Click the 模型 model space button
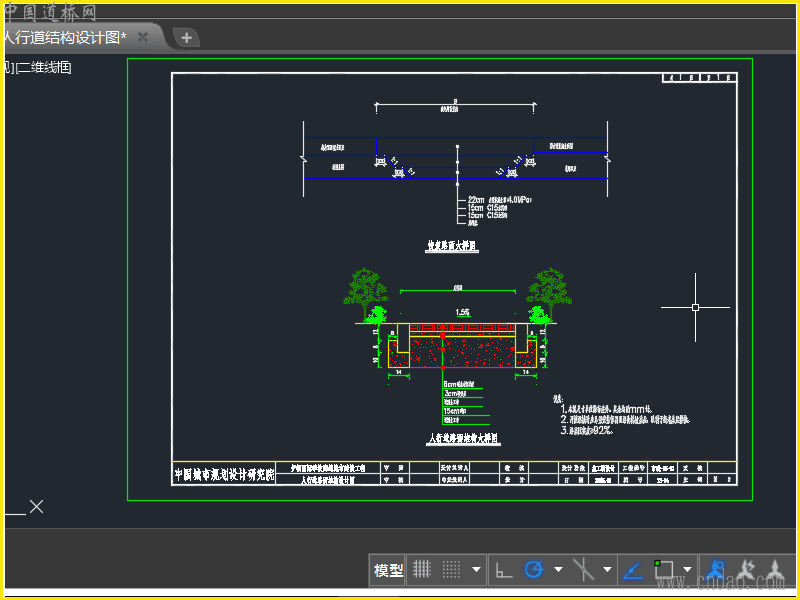The height and width of the screenshot is (600, 800). (388, 570)
